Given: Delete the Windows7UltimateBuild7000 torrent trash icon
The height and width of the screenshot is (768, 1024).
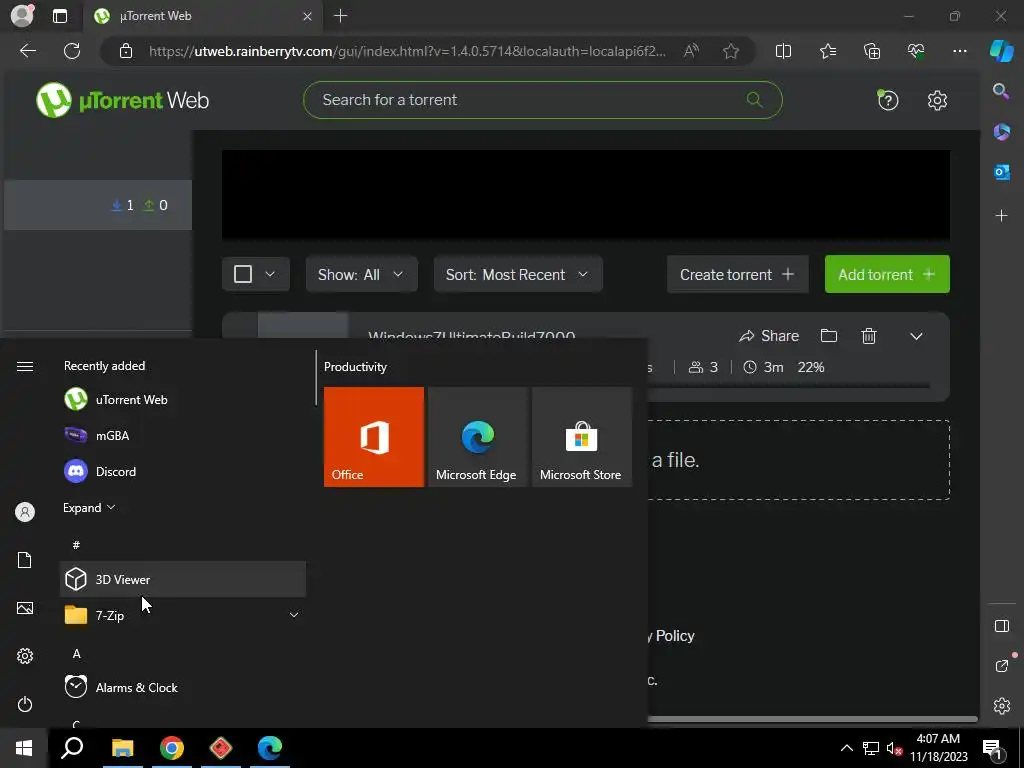Looking at the screenshot, I should click(x=869, y=336).
